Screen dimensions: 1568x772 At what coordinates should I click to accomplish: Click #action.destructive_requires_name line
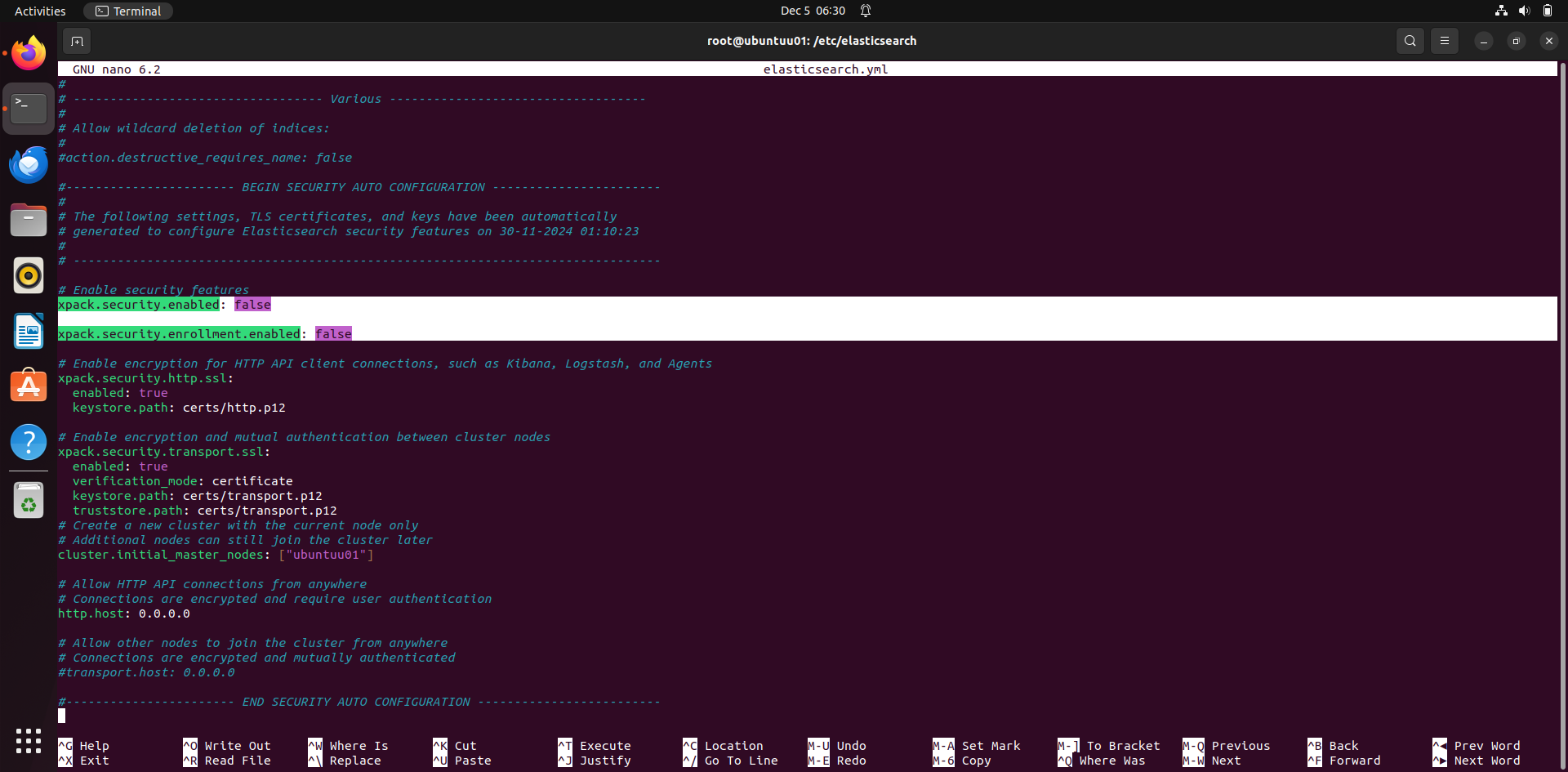point(205,158)
